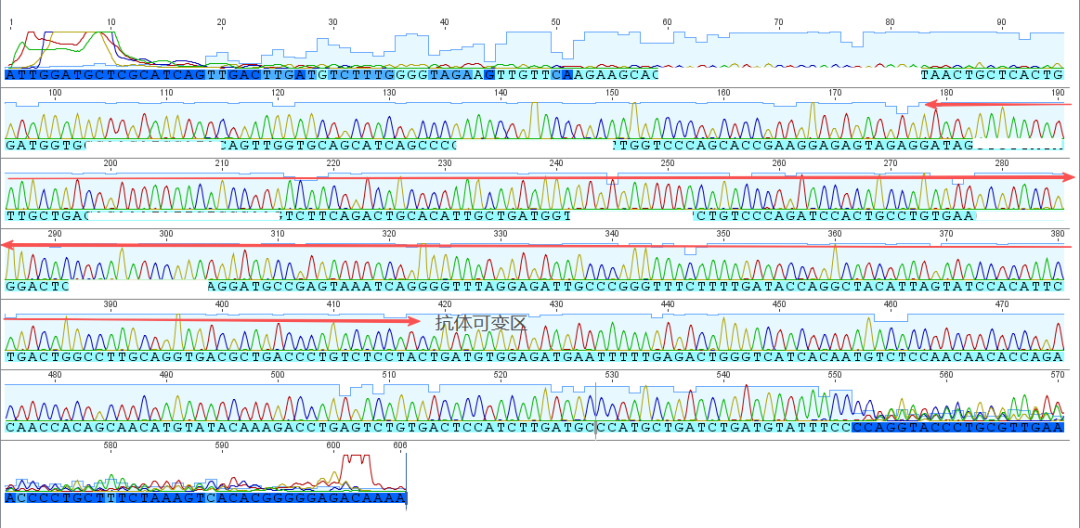Click sequence start ATTGGATGCTCGCATCAG
The image size is (1080, 528).
click(105, 74)
